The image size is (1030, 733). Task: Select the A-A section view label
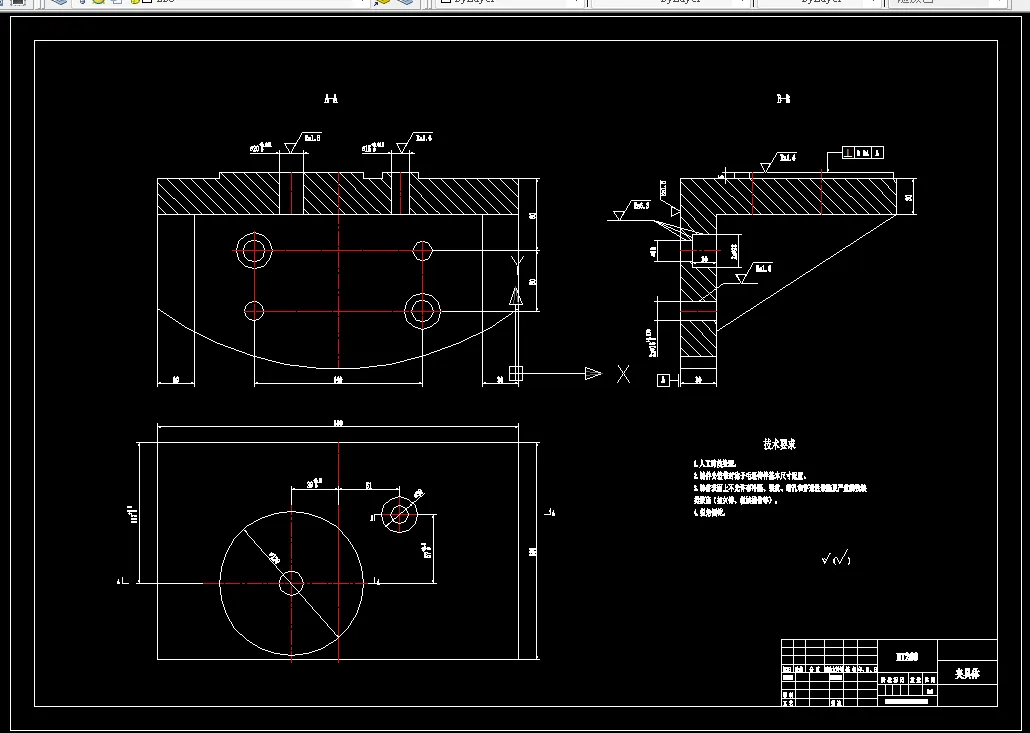331,99
